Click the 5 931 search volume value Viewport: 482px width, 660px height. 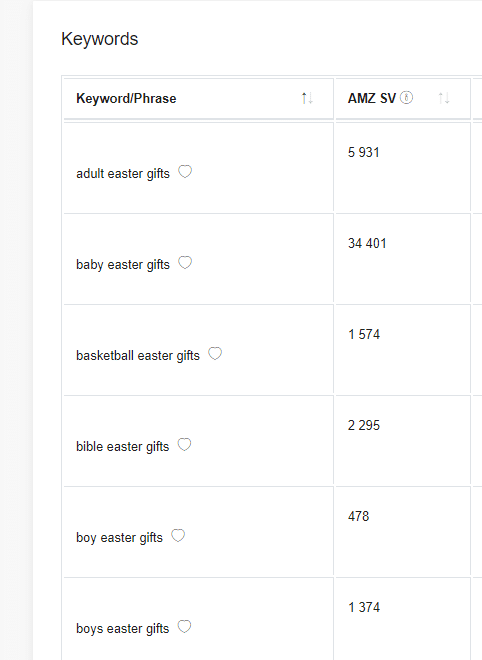364,152
